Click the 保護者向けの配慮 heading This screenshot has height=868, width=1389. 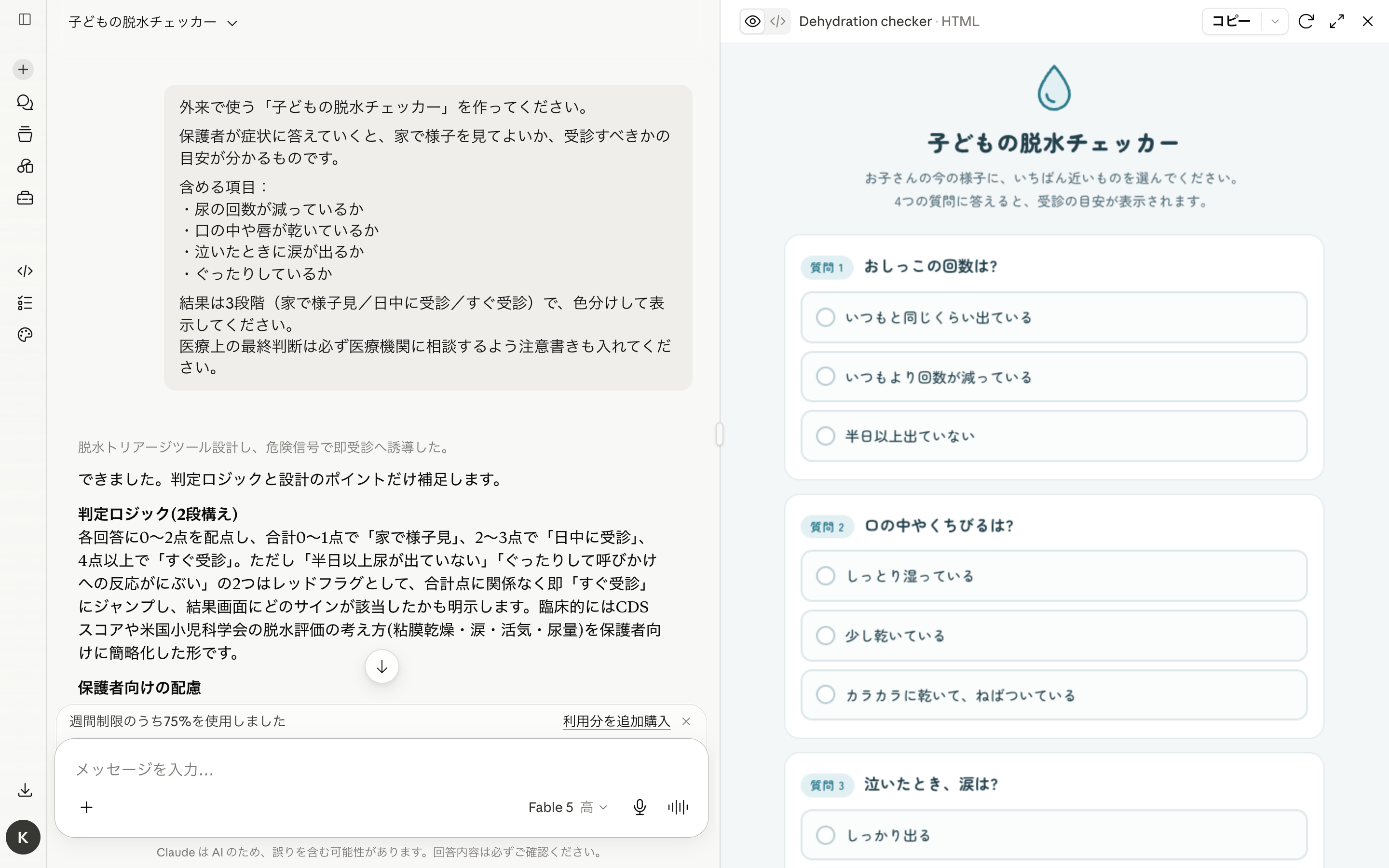[139, 688]
